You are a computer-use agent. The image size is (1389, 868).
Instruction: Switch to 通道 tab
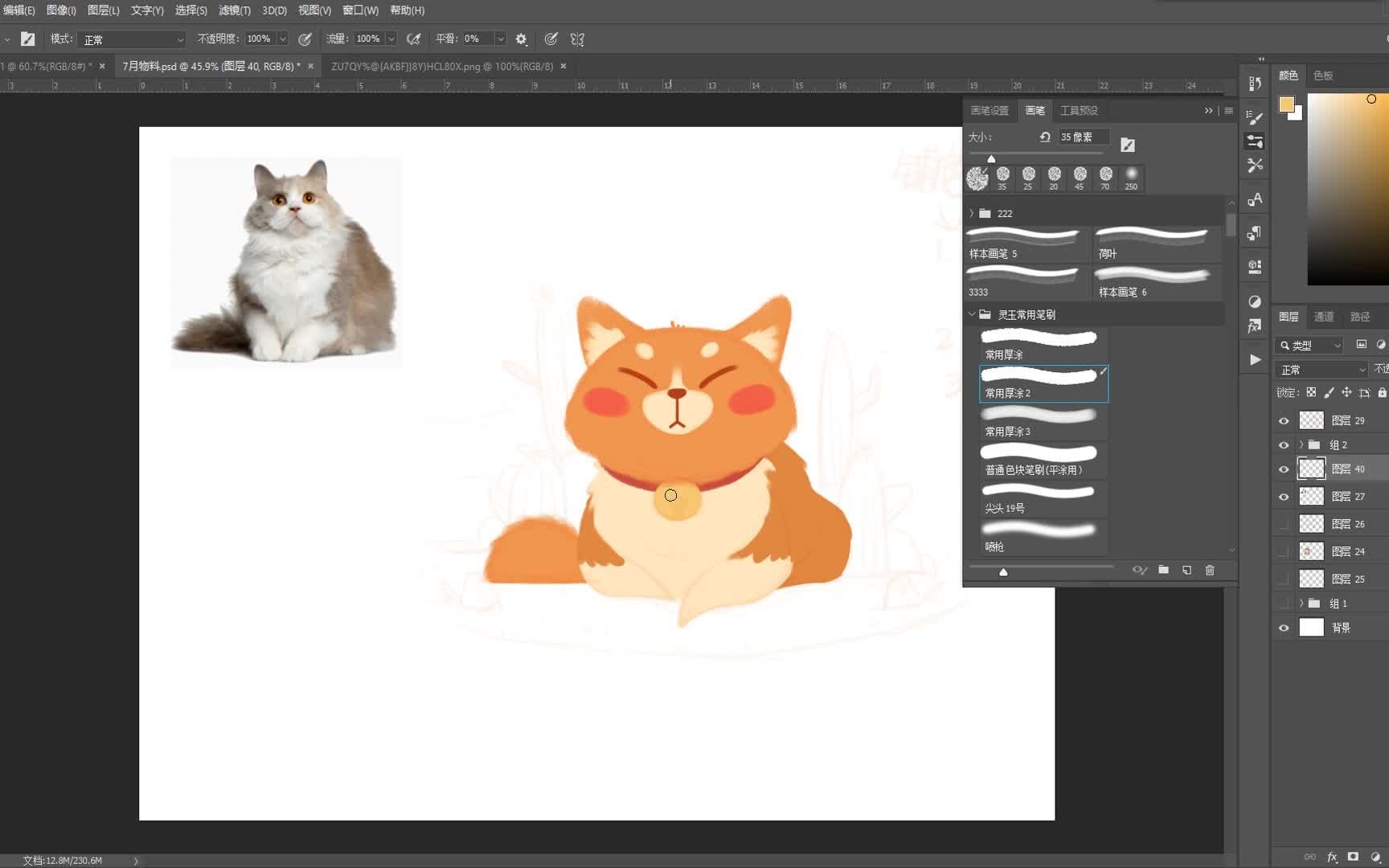tap(1324, 317)
